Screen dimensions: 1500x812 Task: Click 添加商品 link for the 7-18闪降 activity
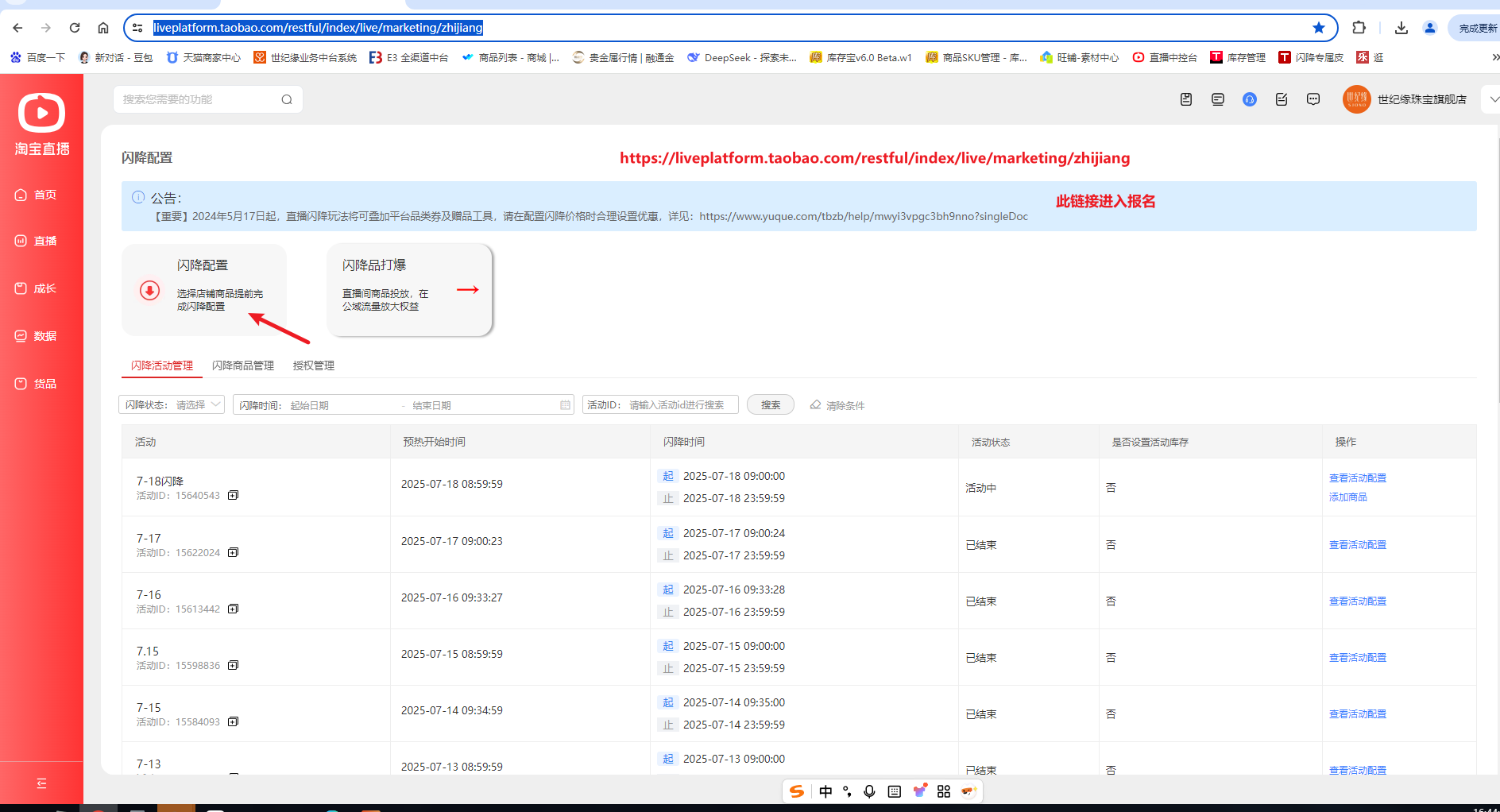pyautogui.click(x=1348, y=497)
